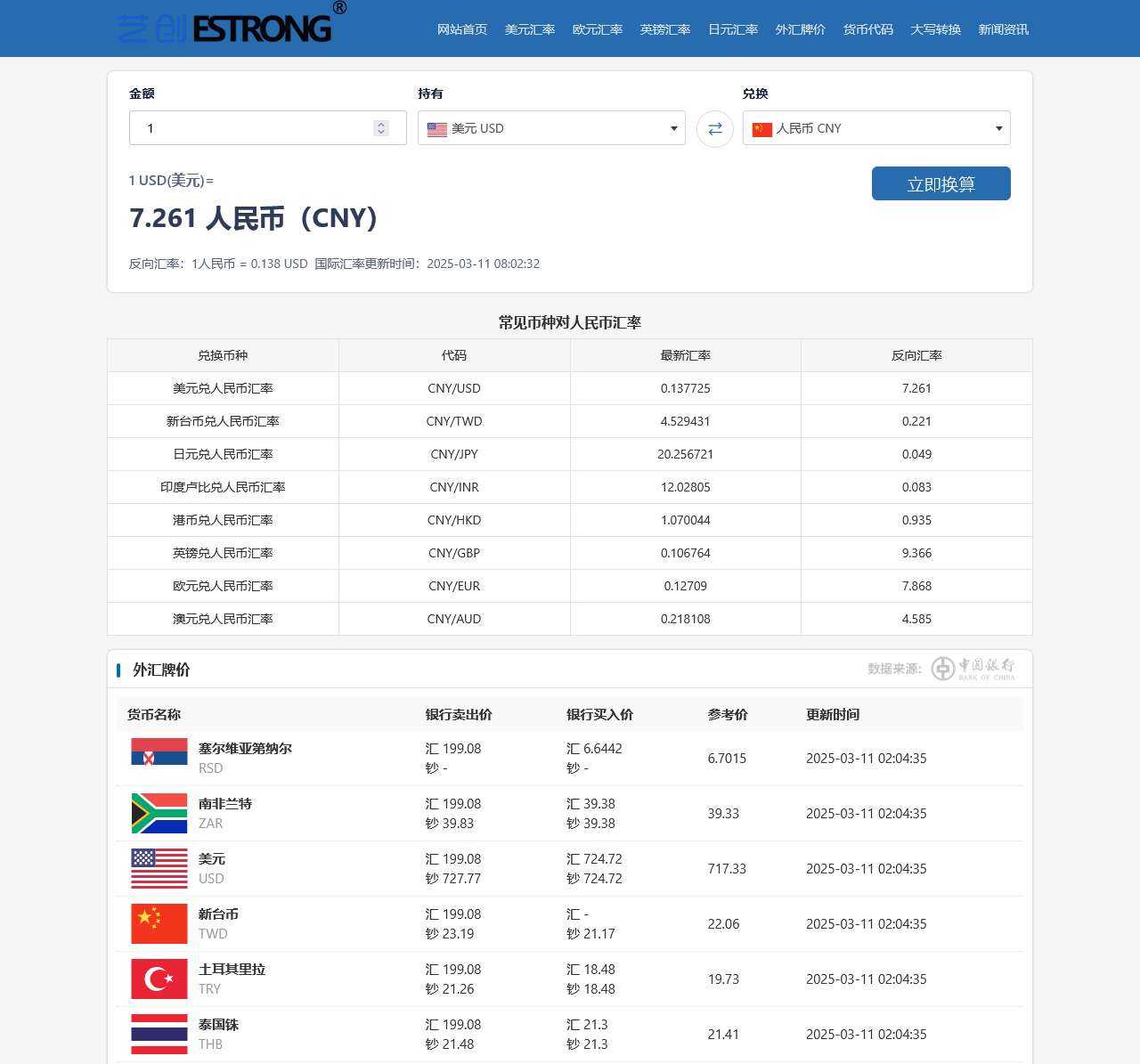Image resolution: width=1140 pixels, height=1064 pixels.
Task: Click the US flag in the holding selector
Action: 437,129
